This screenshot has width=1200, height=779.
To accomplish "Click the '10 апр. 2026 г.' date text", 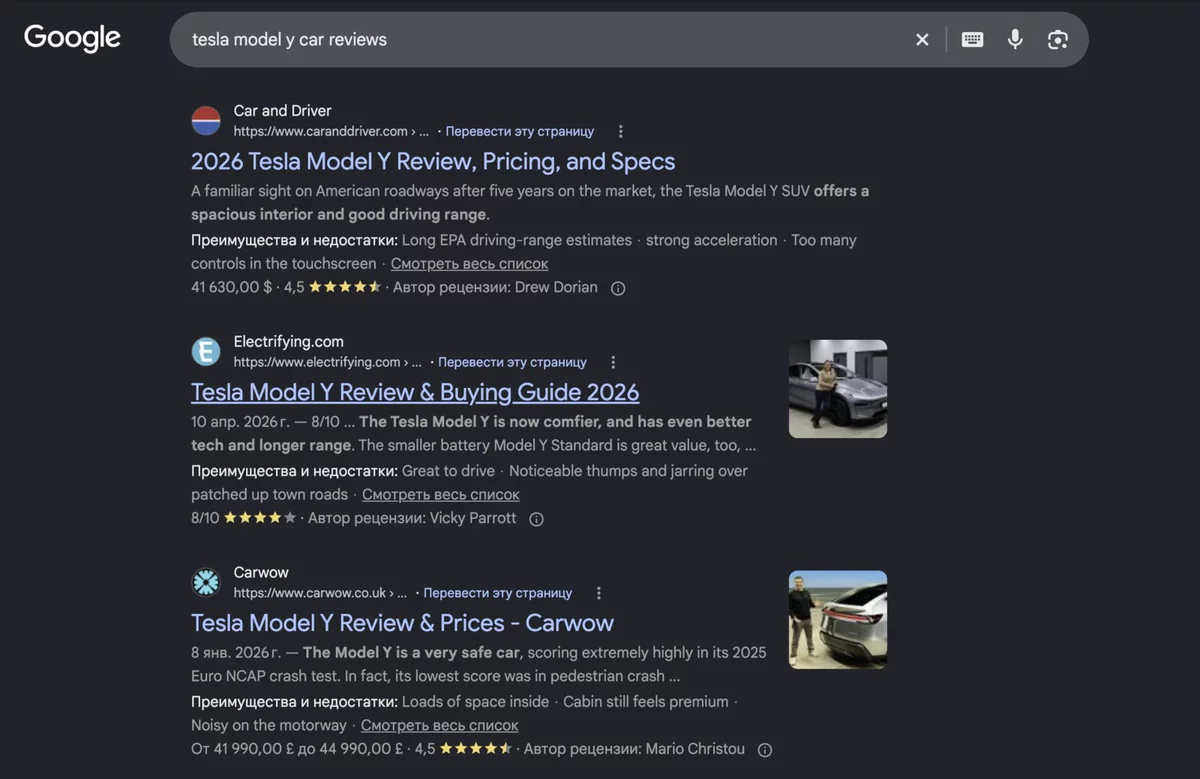I will click(240, 422).
